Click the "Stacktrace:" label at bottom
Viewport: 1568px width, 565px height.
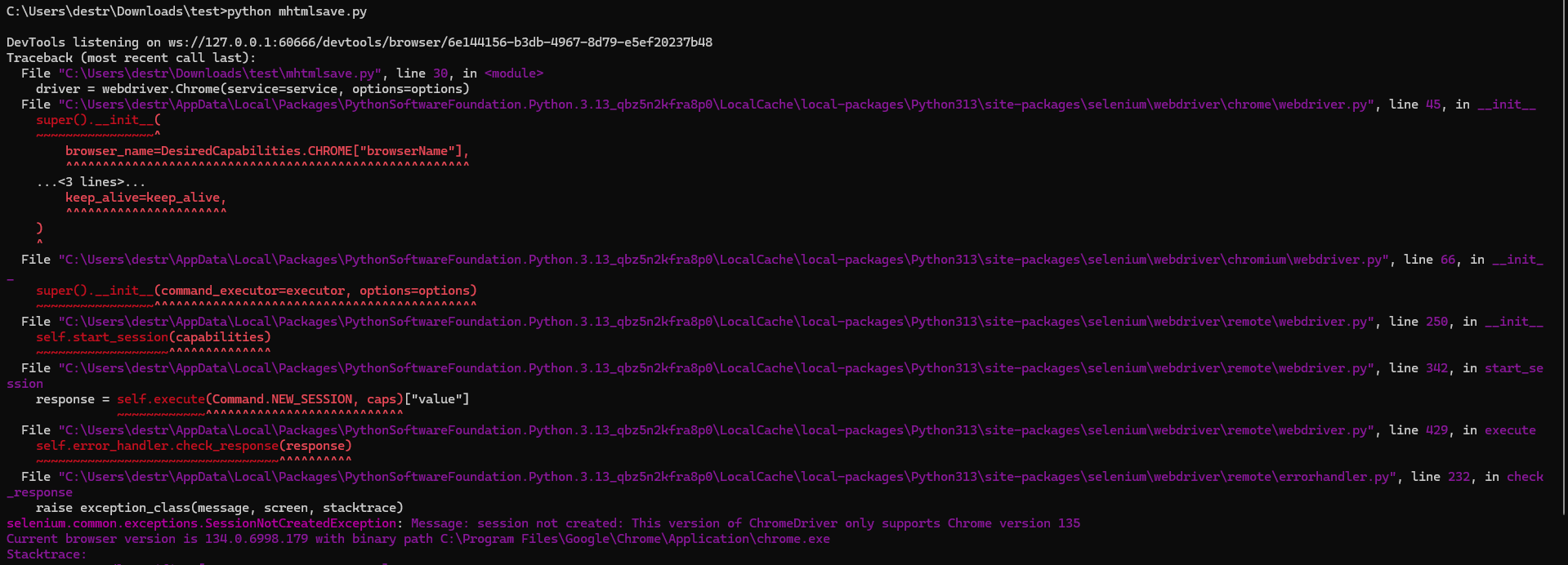(46, 554)
